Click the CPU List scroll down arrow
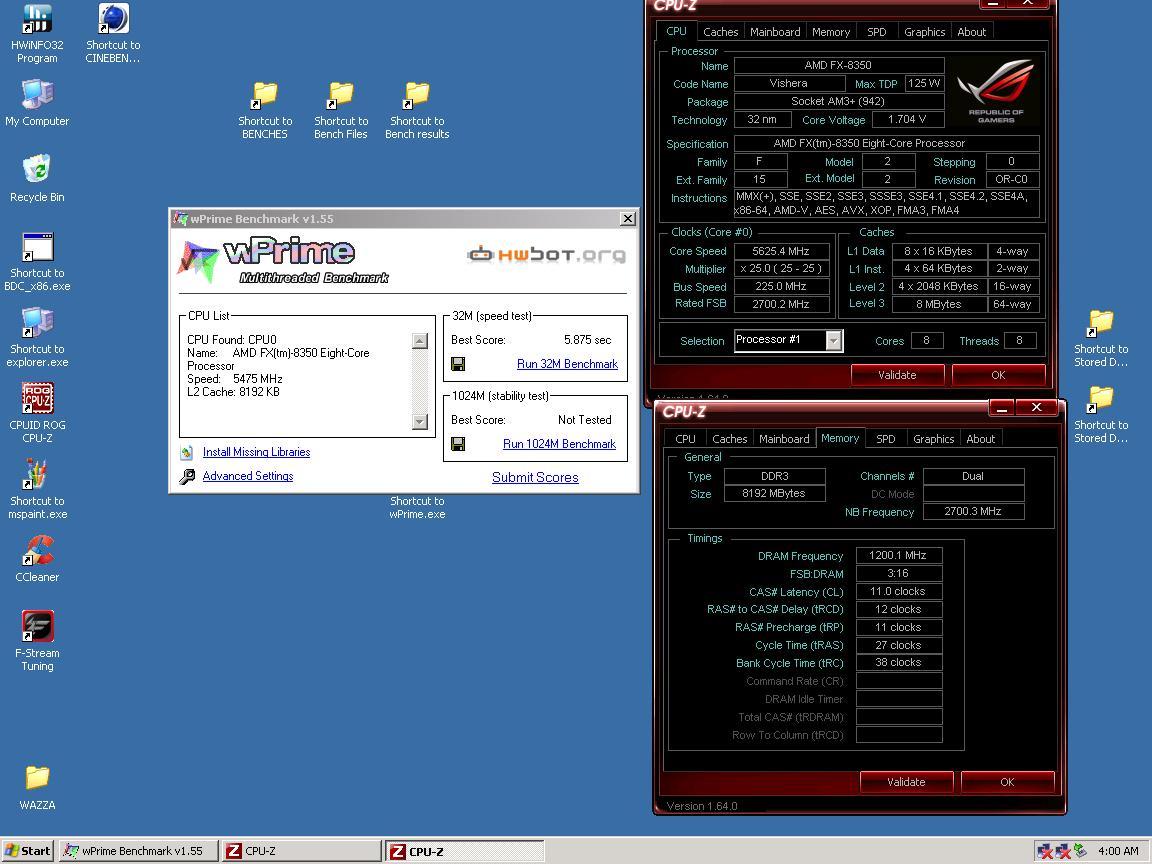Screen dimensions: 1152x864 [420, 422]
